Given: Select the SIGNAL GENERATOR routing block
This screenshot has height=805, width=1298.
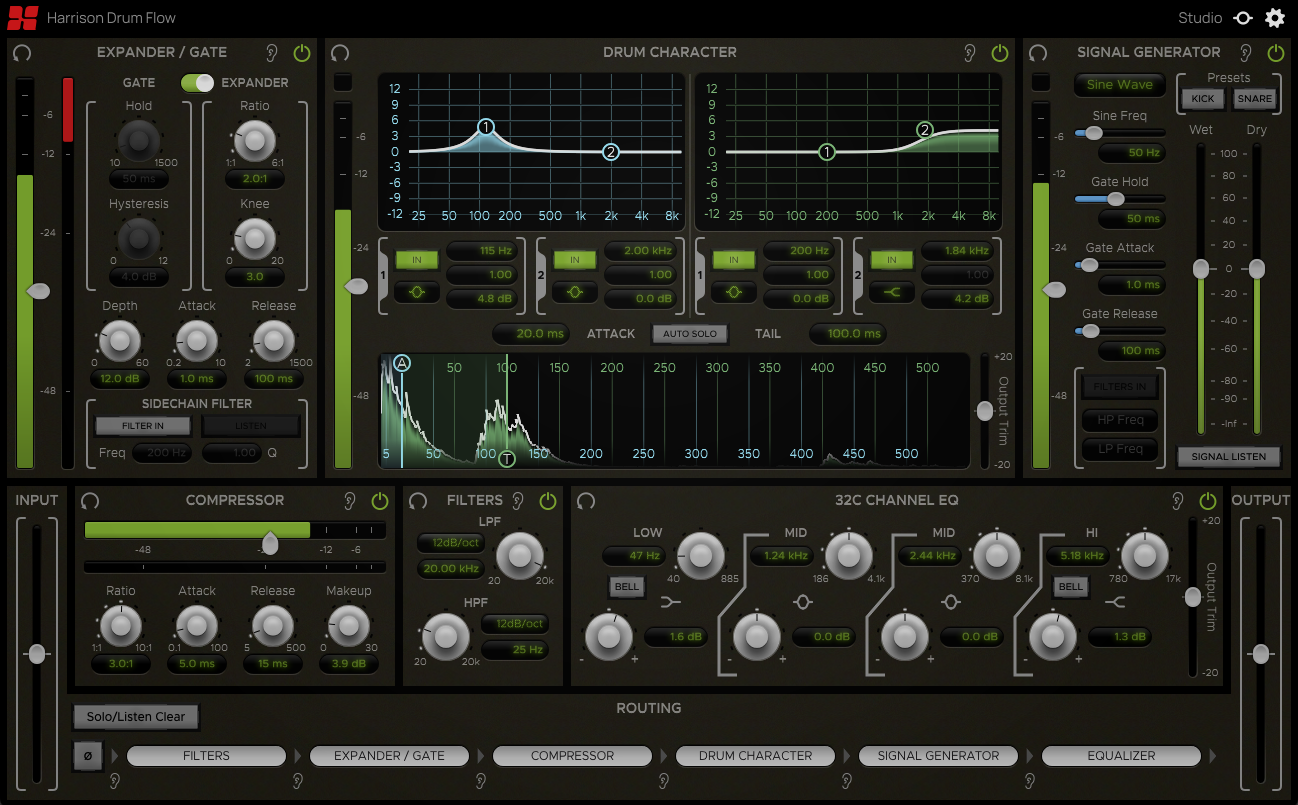Looking at the screenshot, I should (x=938, y=756).
